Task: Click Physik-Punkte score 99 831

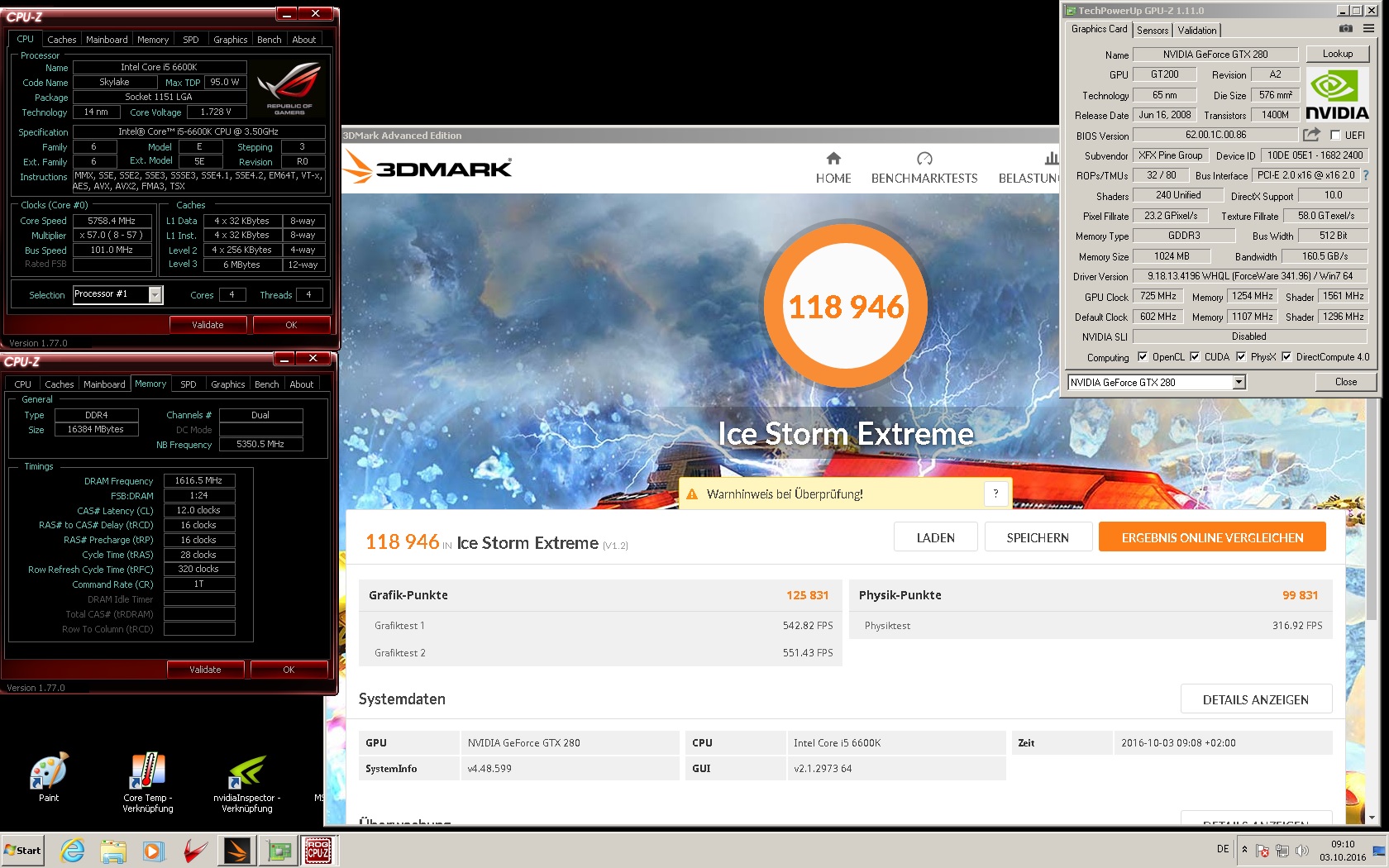Action: 1301,595
